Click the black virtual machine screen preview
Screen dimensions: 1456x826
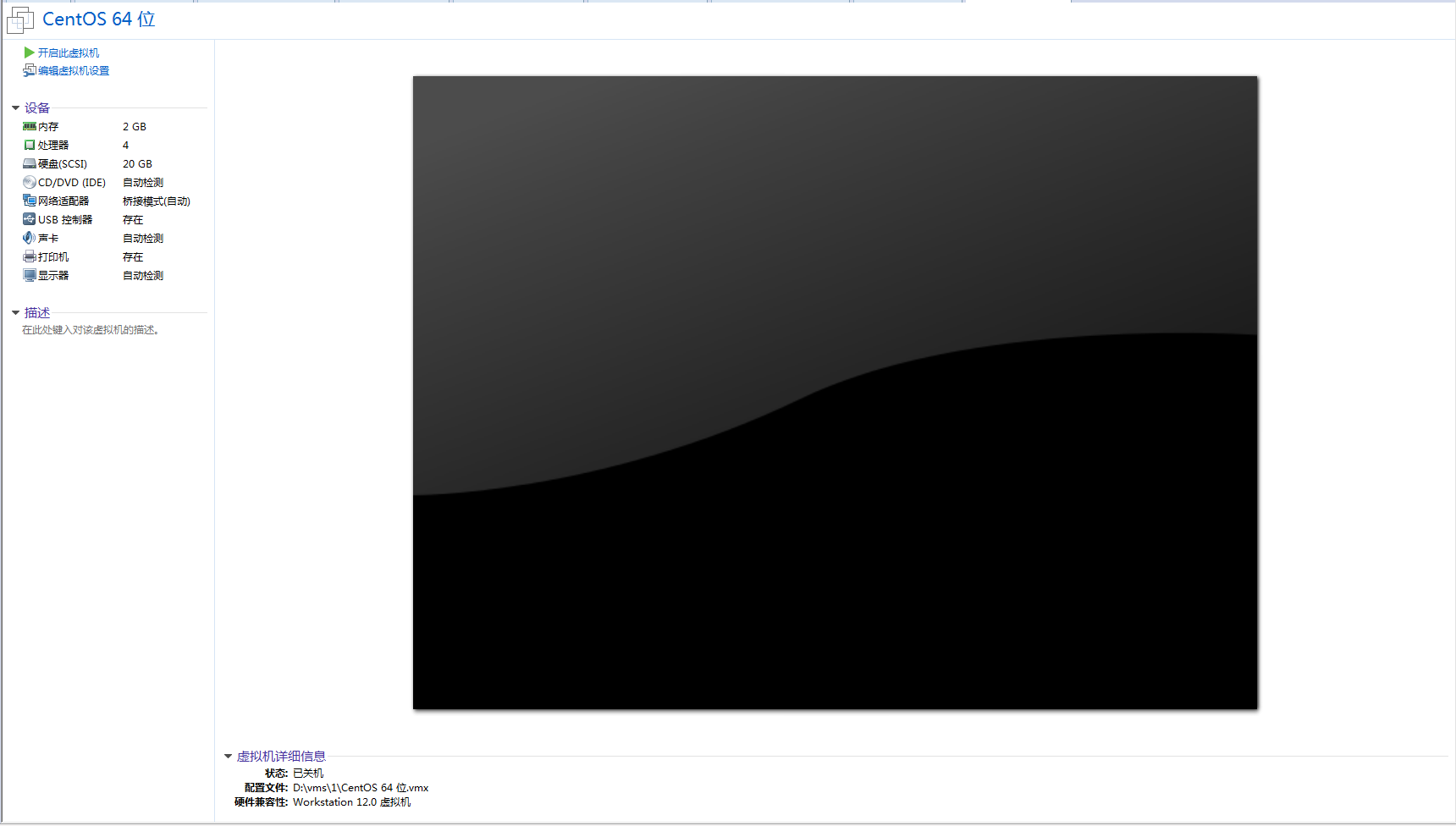pos(835,393)
